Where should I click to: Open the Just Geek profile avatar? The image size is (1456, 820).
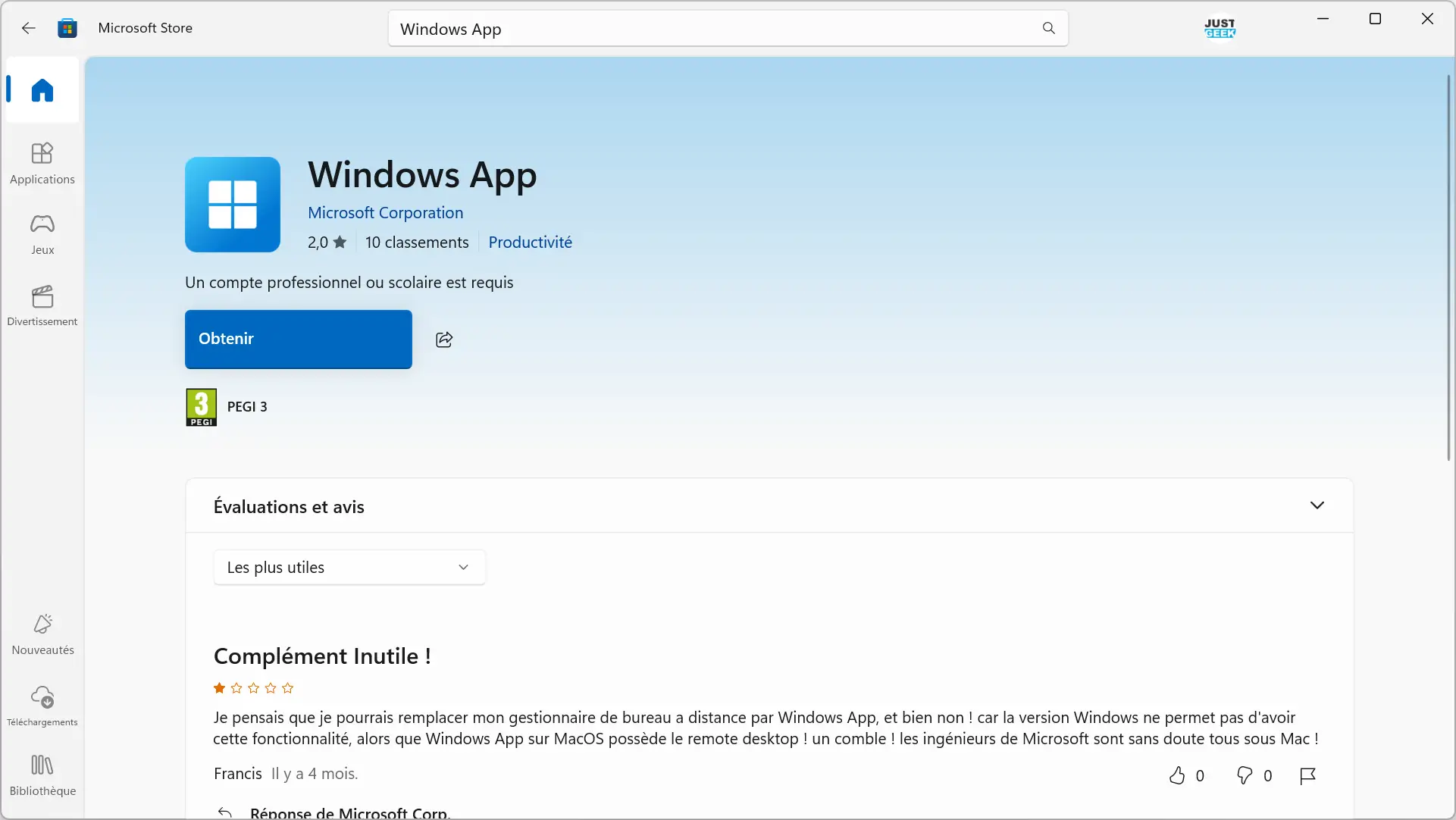point(1220,28)
